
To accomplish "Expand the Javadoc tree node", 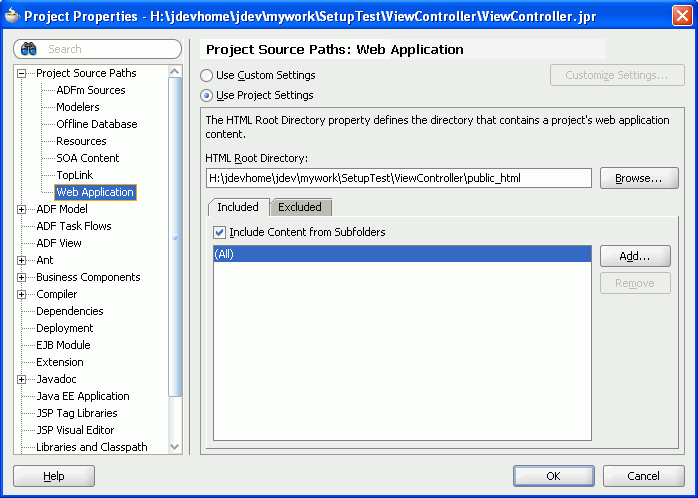I will tap(21, 379).
